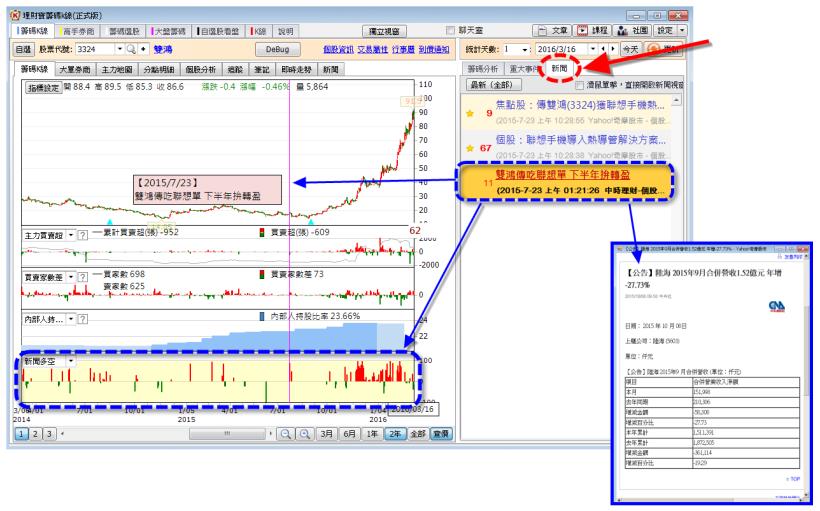Open the 社團 community button
Image resolution: width=820 pixels, height=511 pixels.
632,30
